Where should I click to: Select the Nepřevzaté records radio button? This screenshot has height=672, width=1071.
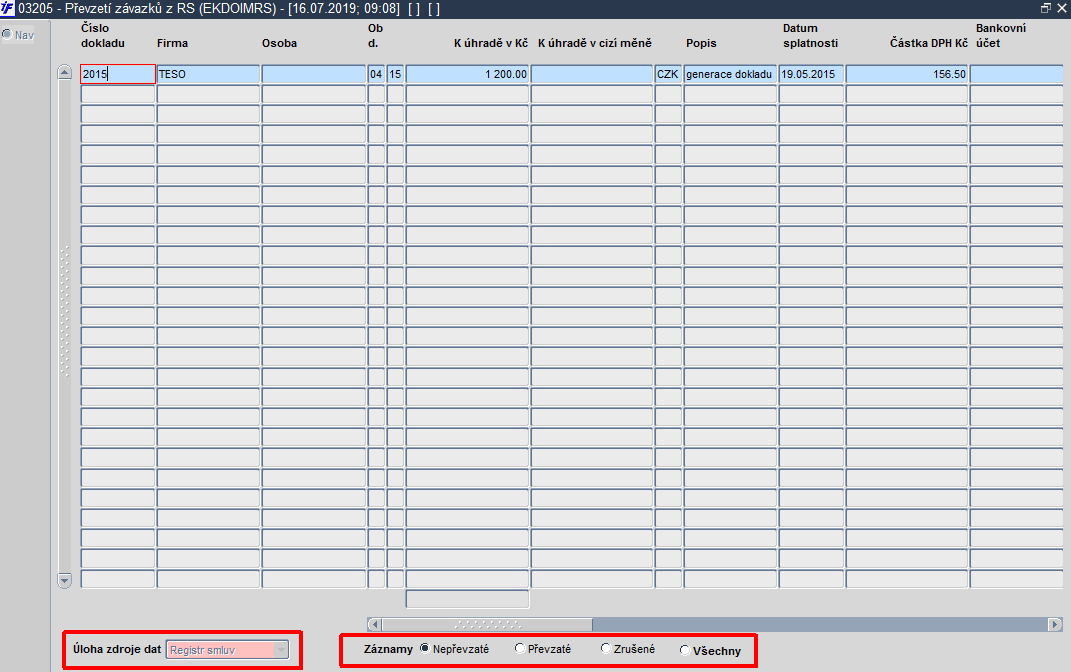(x=425, y=648)
